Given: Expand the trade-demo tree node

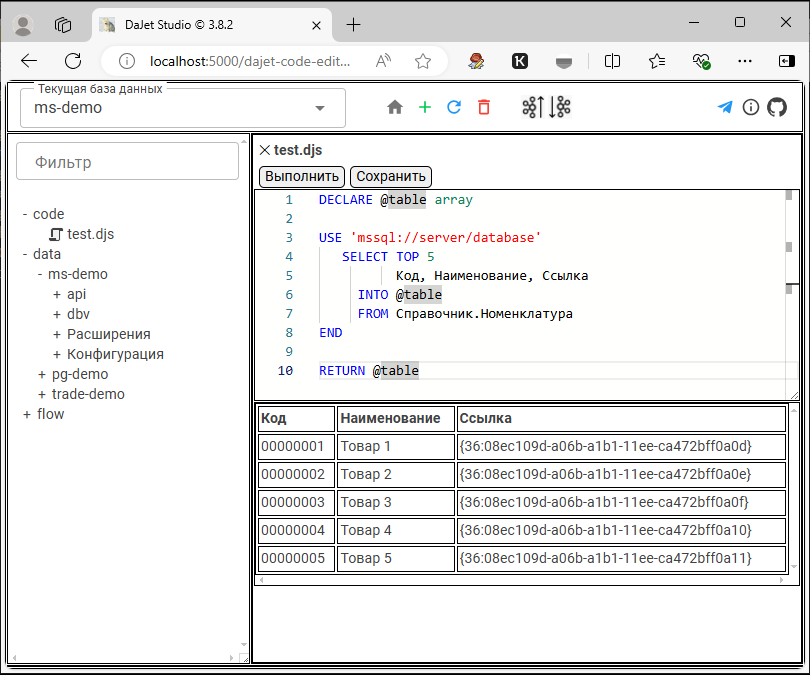Looking at the screenshot, I should tap(42, 395).
